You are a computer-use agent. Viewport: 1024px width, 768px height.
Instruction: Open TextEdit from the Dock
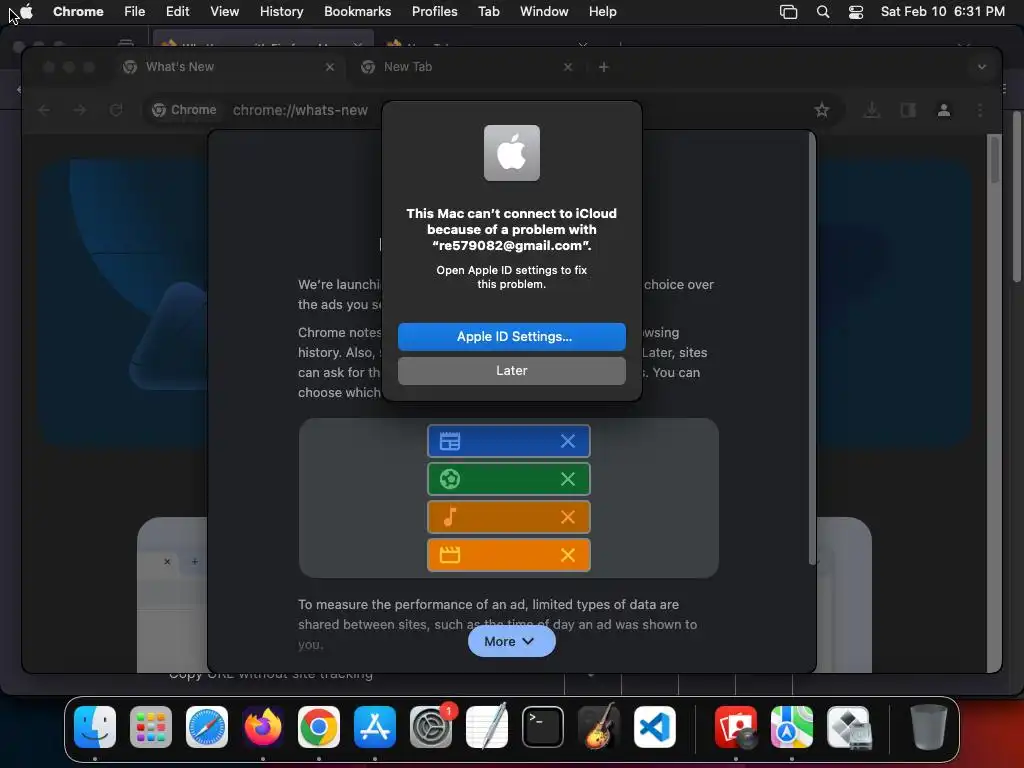[487, 727]
